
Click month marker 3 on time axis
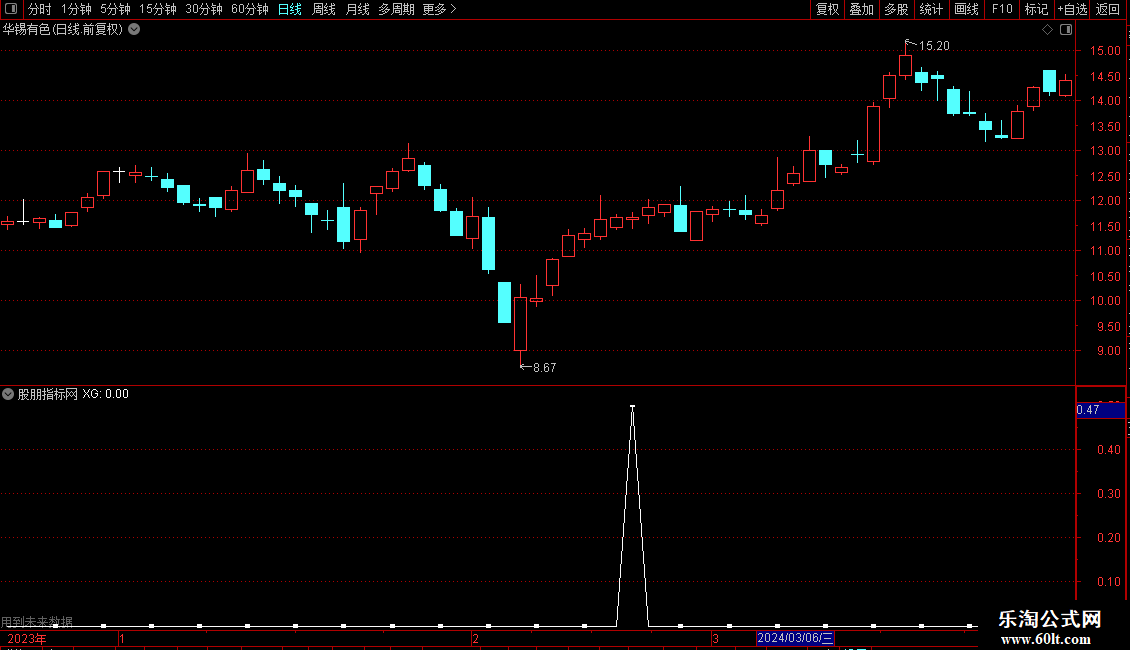tap(715, 638)
